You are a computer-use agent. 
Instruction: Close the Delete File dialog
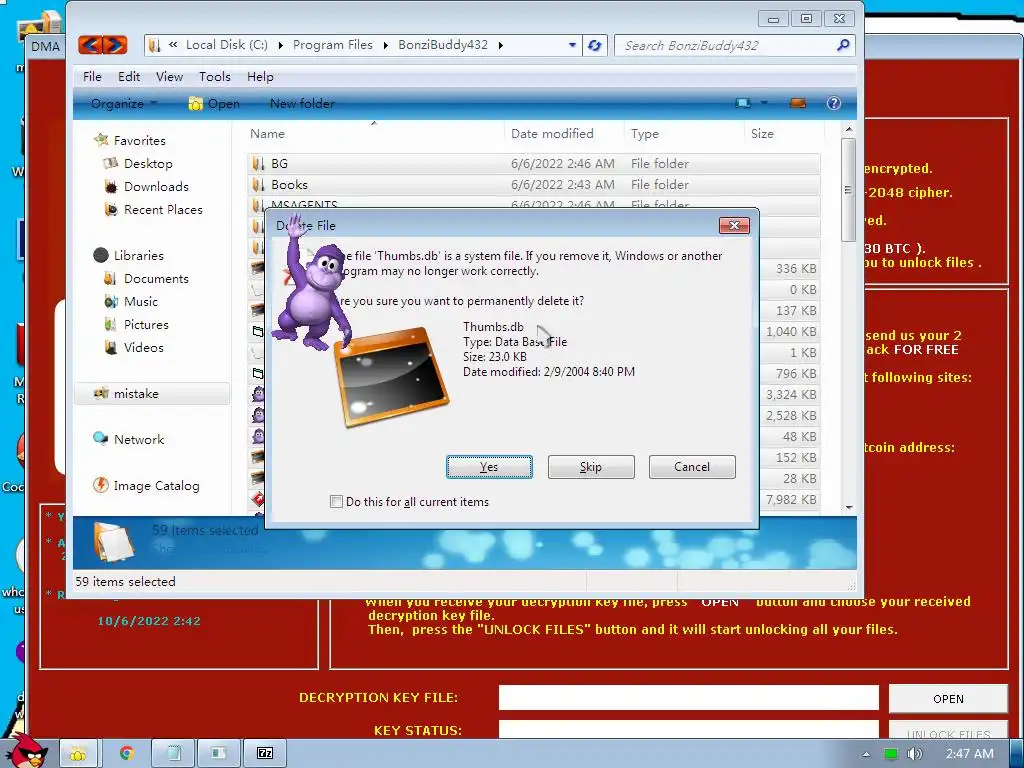[x=734, y=225]
